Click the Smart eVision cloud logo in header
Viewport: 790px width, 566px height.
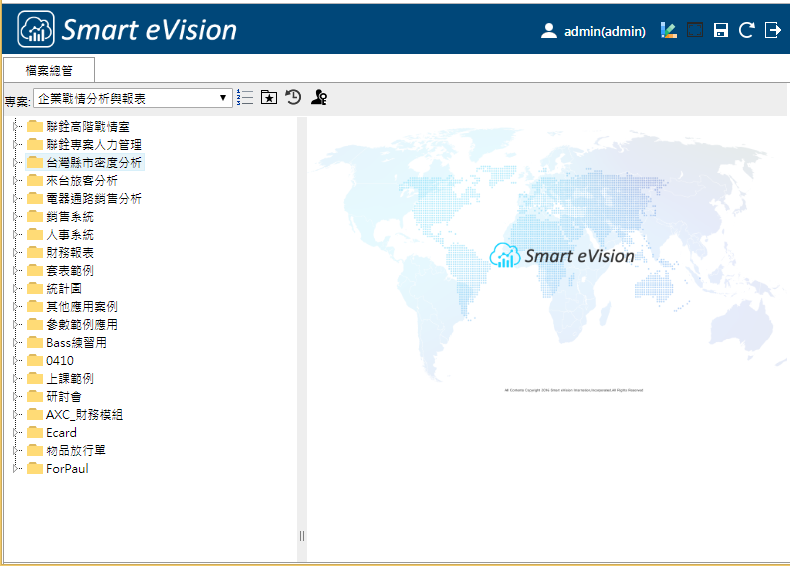click(x=36, y=29)
